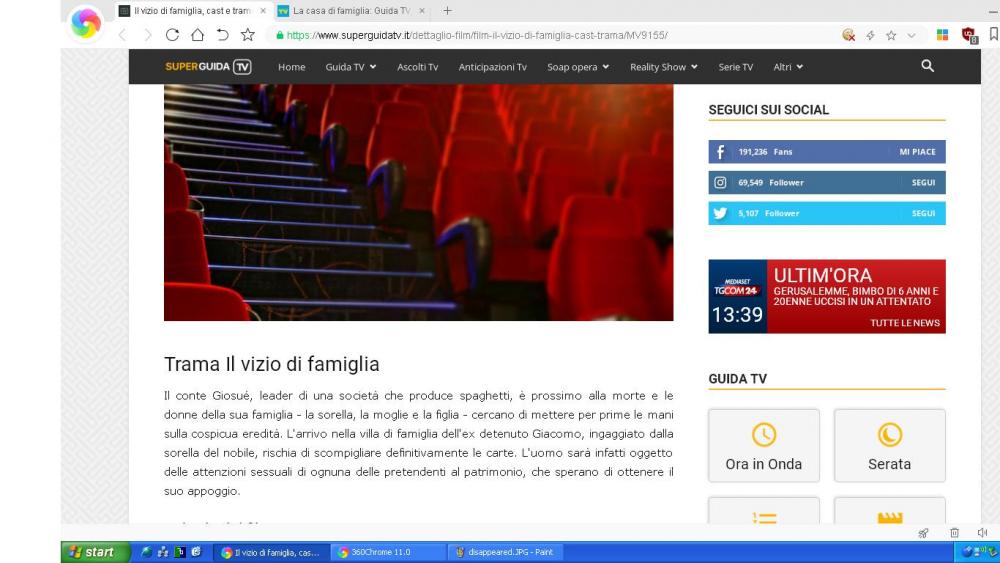
Task: Open Ascolti Tv menu item
Action: point(418,67)
